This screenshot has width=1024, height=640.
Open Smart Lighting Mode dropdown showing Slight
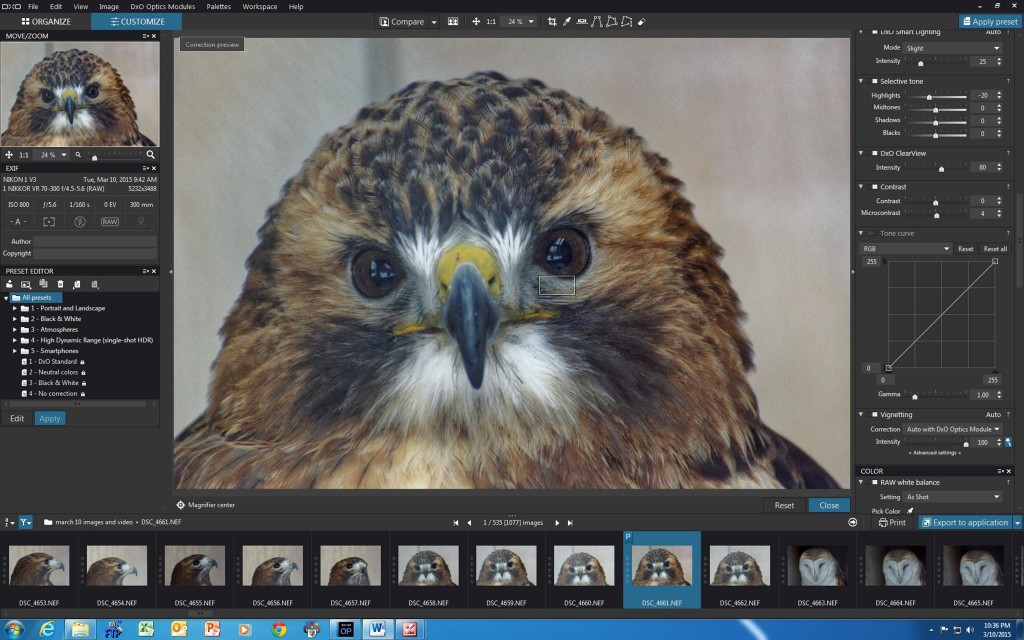[x=952, y=48]
